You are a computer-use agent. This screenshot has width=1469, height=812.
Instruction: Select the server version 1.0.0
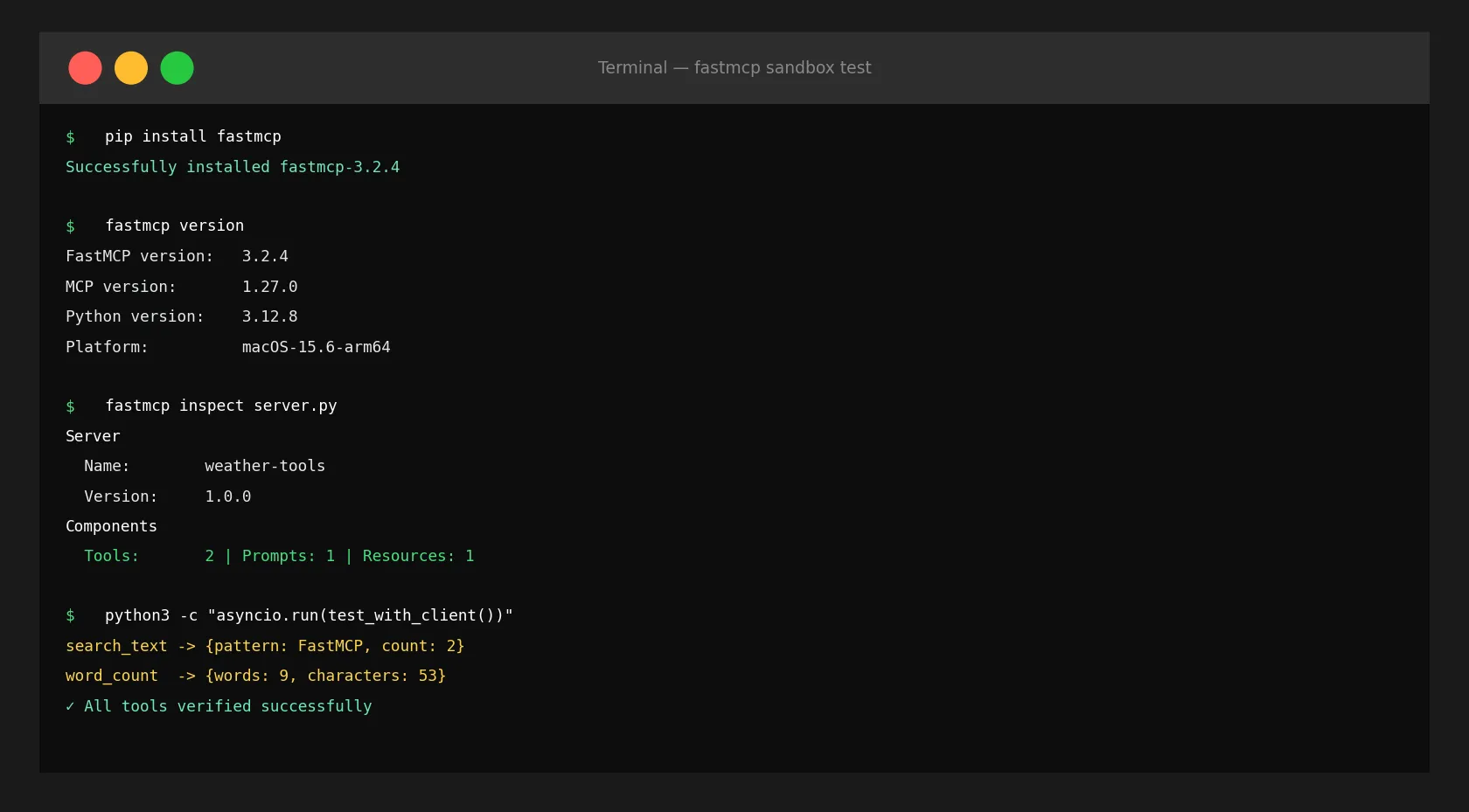click(x=227, y=496)
